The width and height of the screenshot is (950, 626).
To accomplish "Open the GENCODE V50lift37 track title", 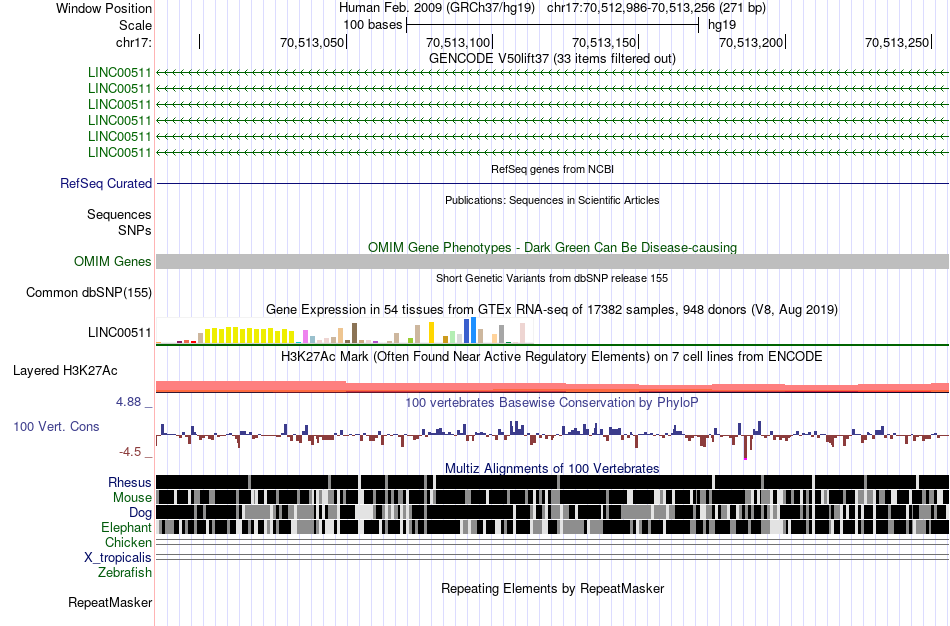I will (x=552, y=59).
